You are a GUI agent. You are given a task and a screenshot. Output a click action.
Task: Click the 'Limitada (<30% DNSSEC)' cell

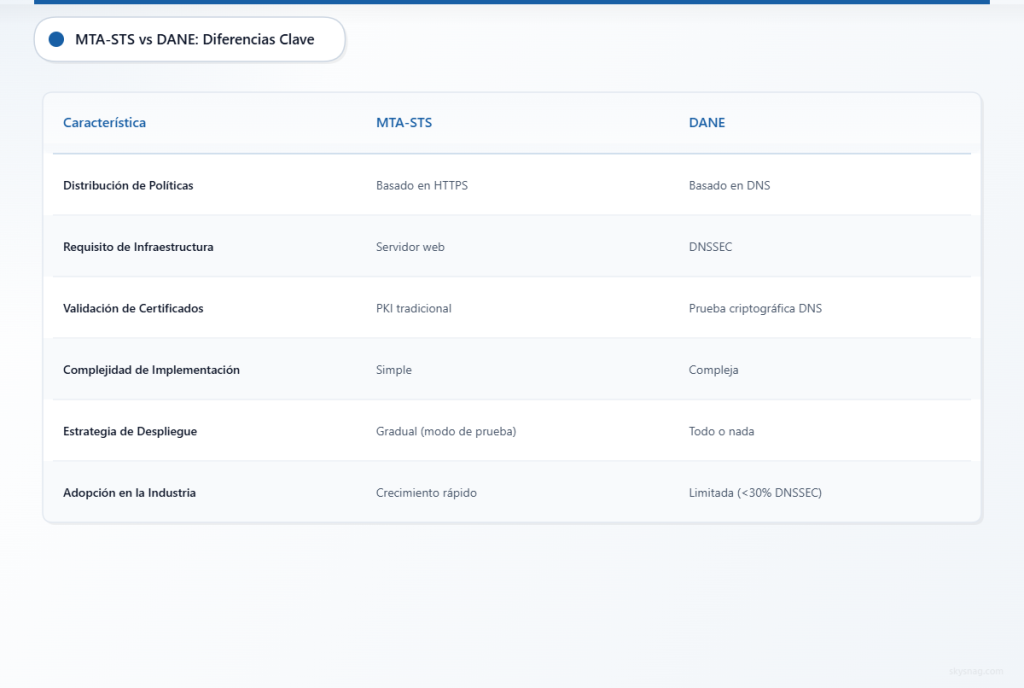point(755,493)
